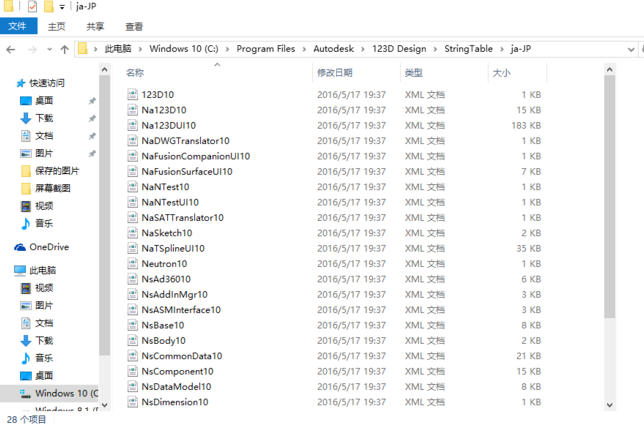644x426 pixels.
Task: Click the 下载 arrow icon under 此电脑
Action: point(25,341)
